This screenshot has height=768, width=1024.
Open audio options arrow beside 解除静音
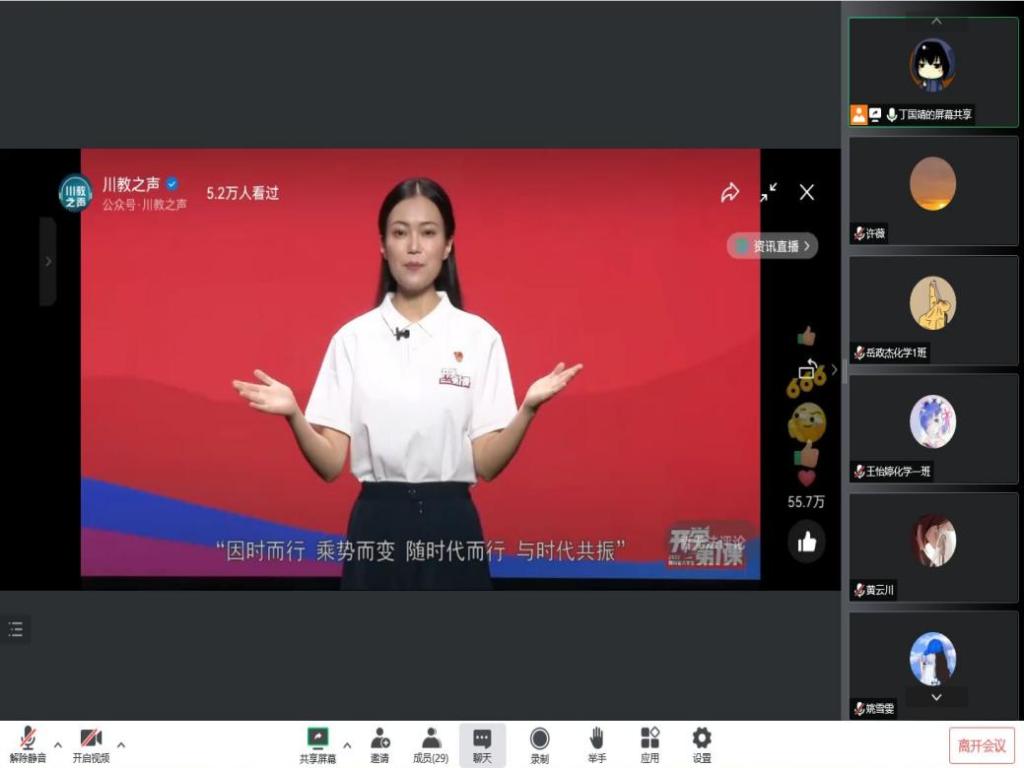[x=57, y=744]
